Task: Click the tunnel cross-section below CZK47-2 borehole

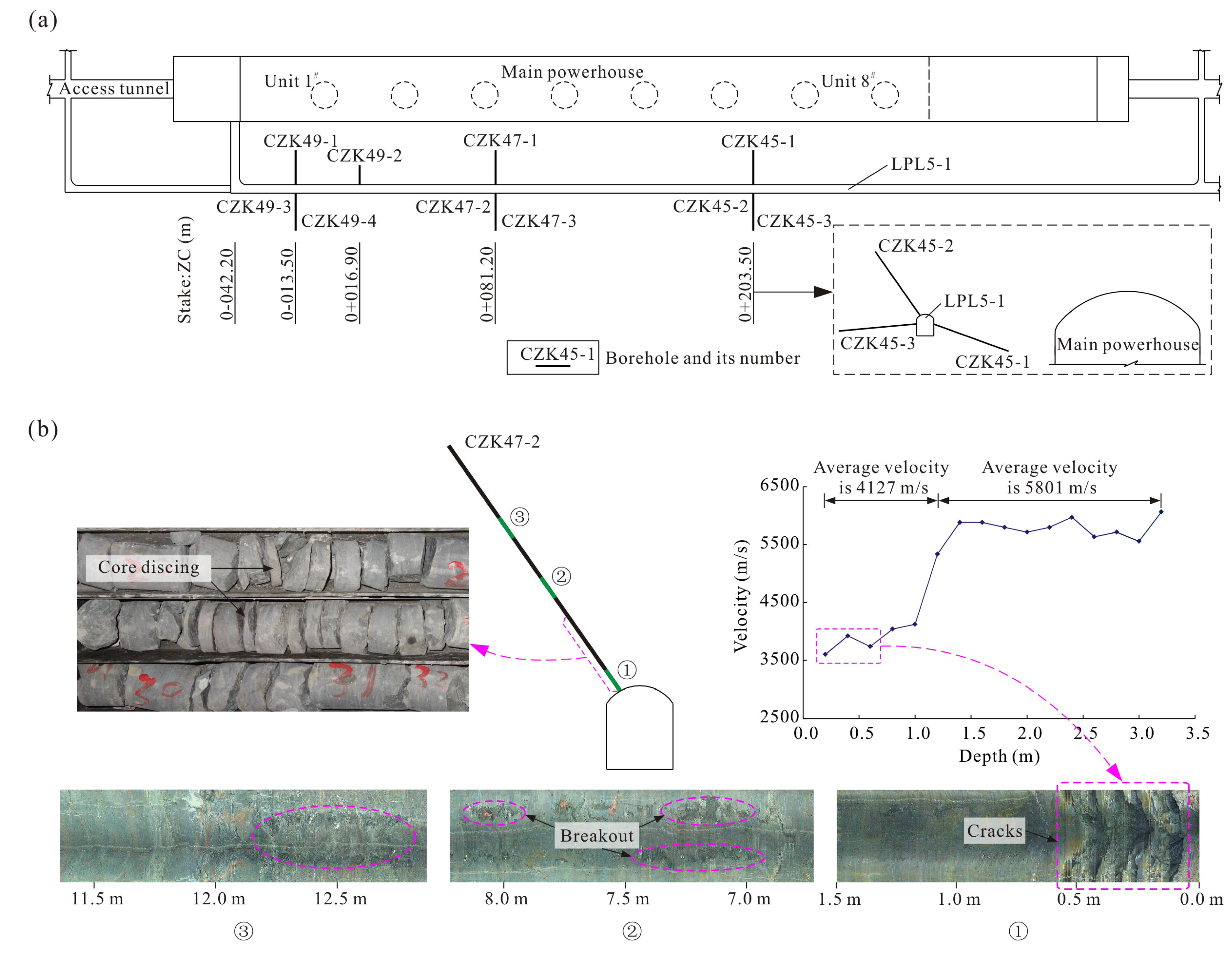Action: 640,729
